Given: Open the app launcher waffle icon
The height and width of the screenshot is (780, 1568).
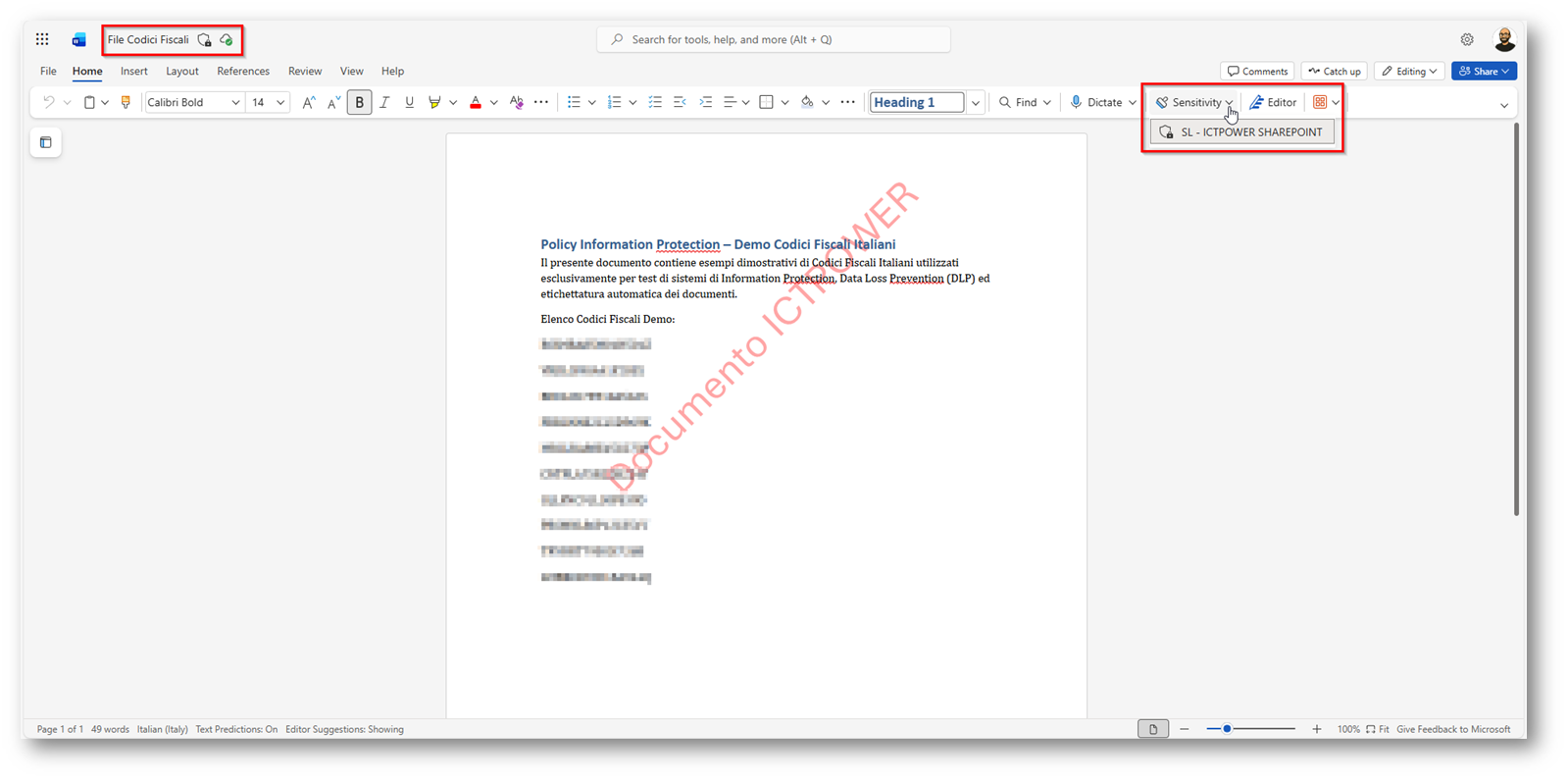Looking at the screenshot, I should click(x=42, y=39).
